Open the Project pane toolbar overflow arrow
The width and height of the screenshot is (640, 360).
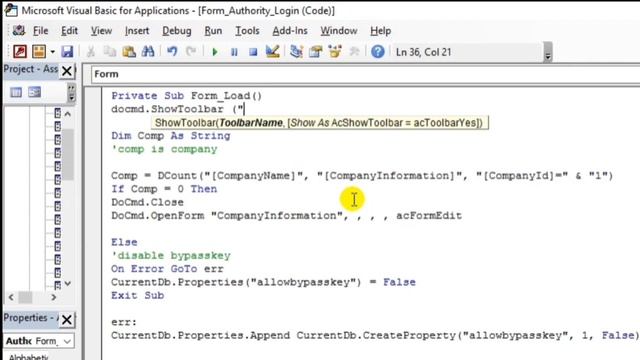(71, 93)
